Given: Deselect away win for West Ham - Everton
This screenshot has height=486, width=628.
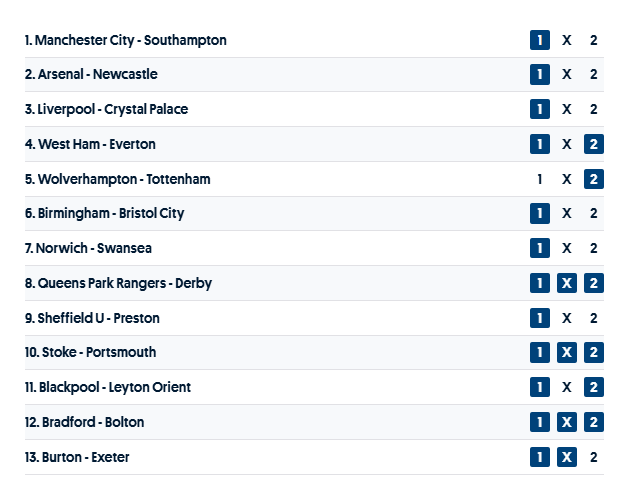Looking at the screenshot, I should coord(594,144).
